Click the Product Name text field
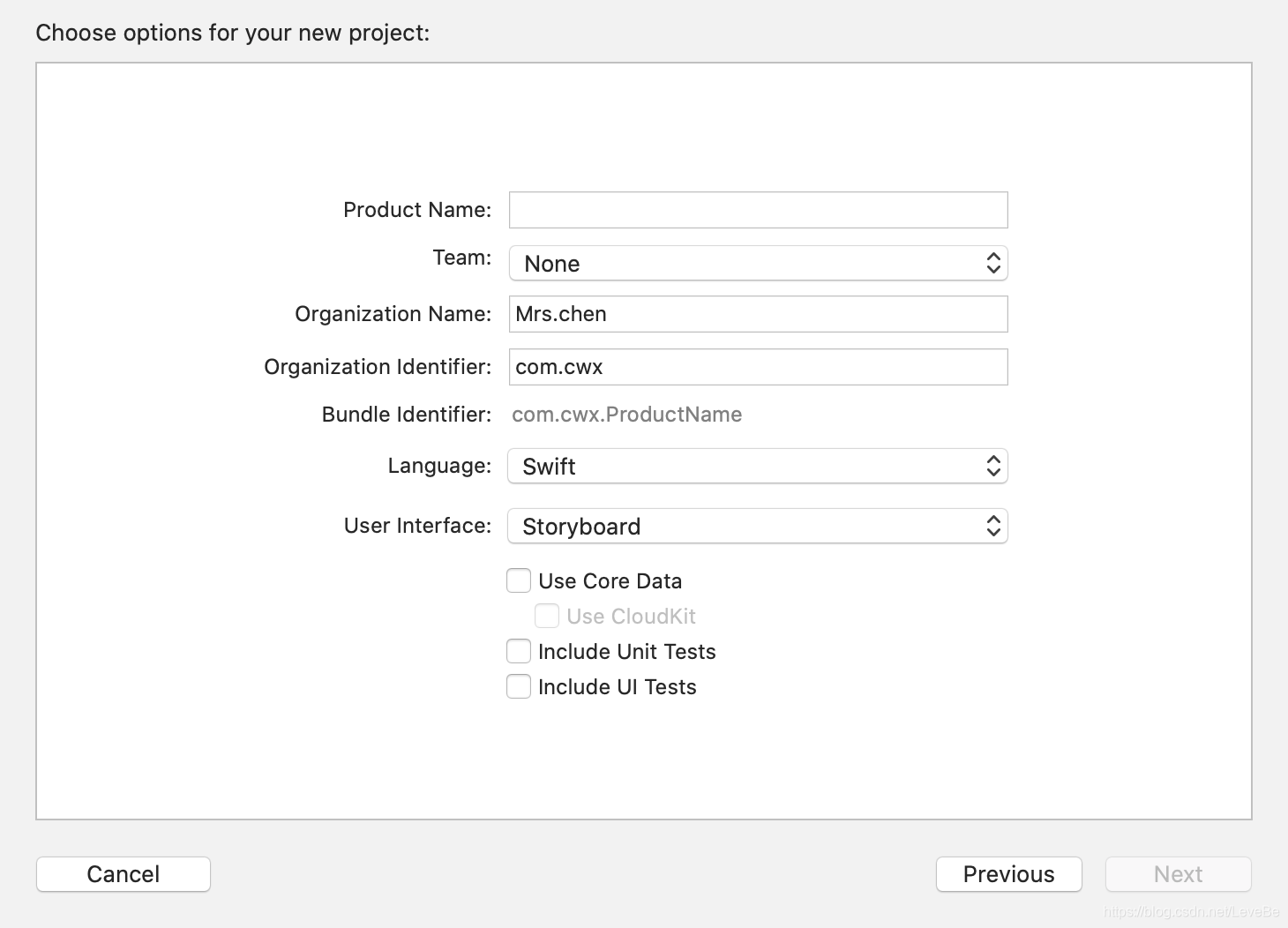 click(758, 210)
